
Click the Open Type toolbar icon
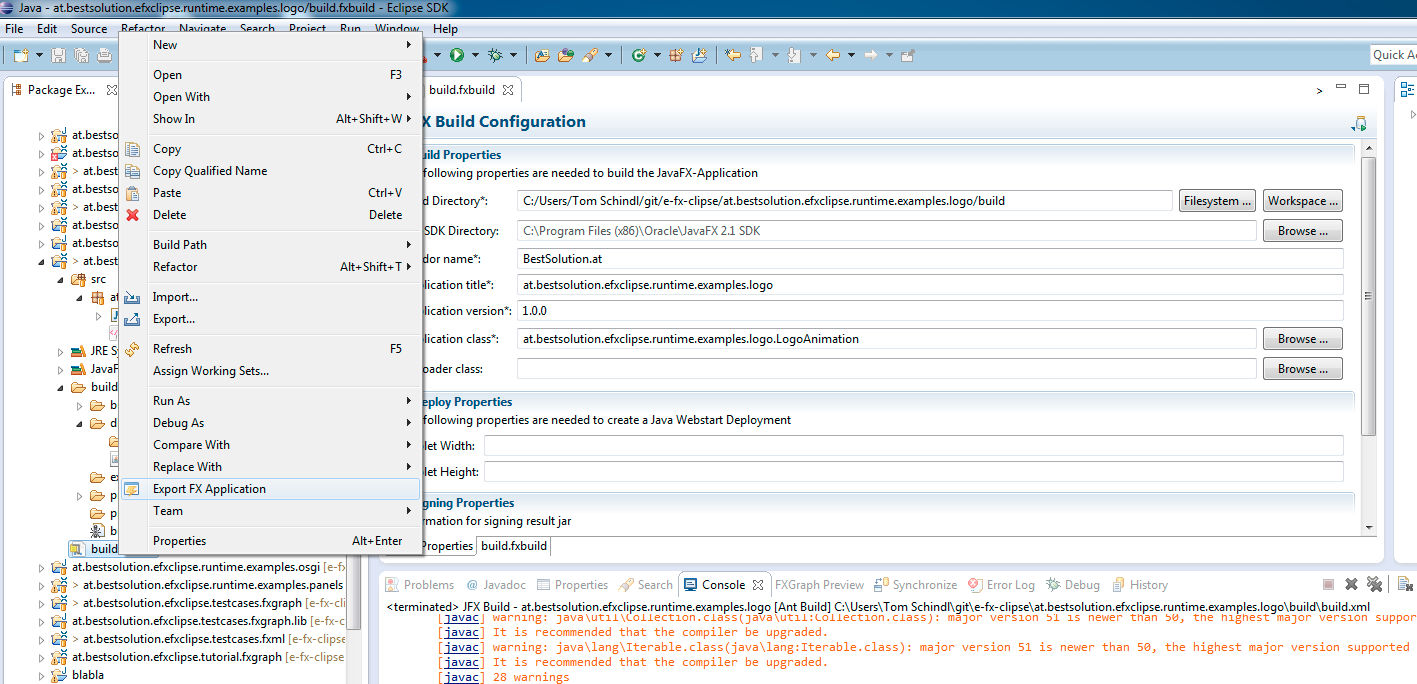click(x=541, y=55)
